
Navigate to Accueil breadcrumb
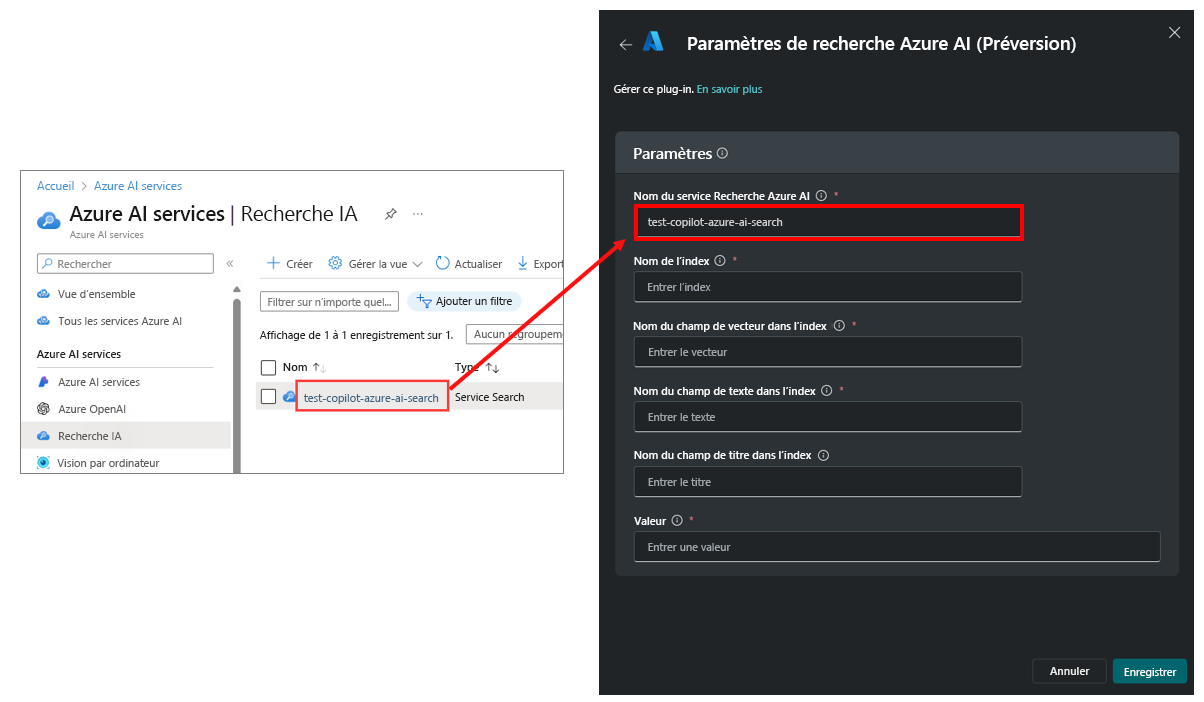[55, 185]
